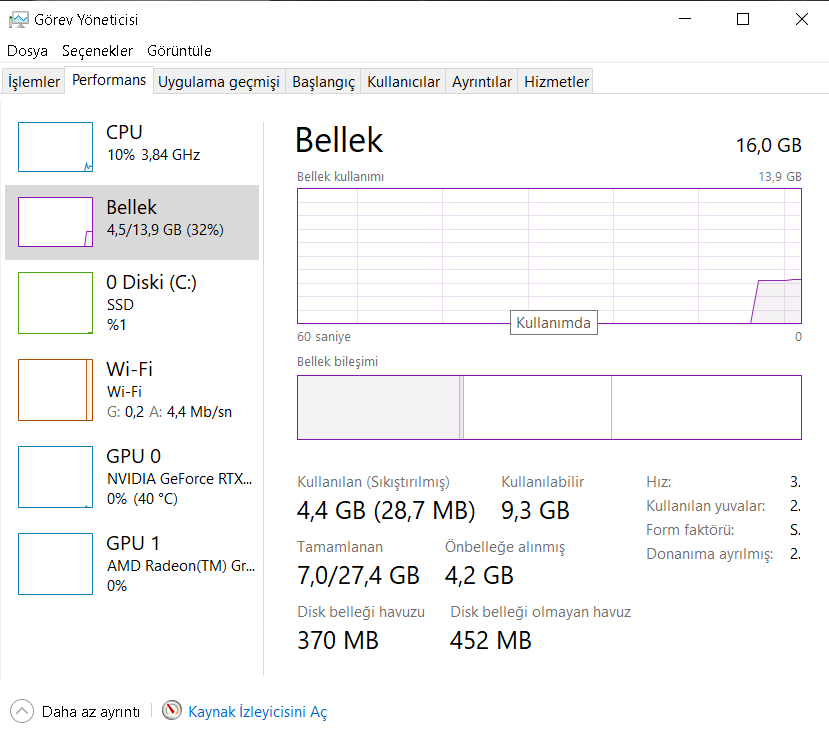
Task: Open the 'Kaynak İzleyicisini Aç' link
Action: (258, 712)
